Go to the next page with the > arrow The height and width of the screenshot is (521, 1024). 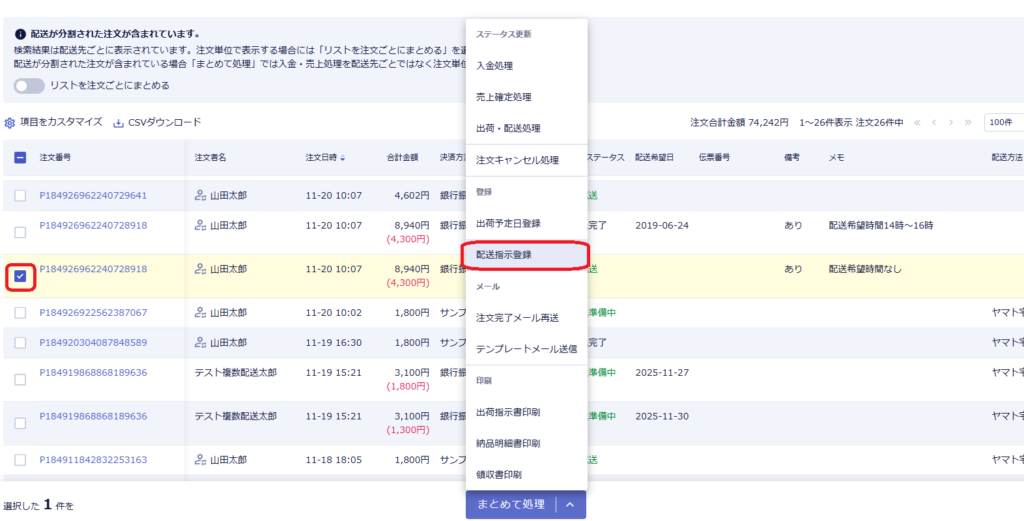[x=951, y=122]
